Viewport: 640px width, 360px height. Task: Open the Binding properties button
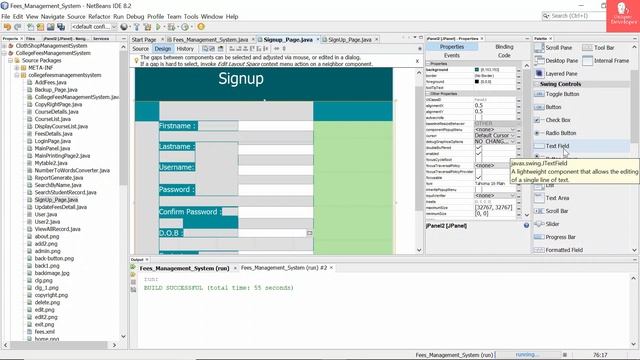click(x=504, y=47)
